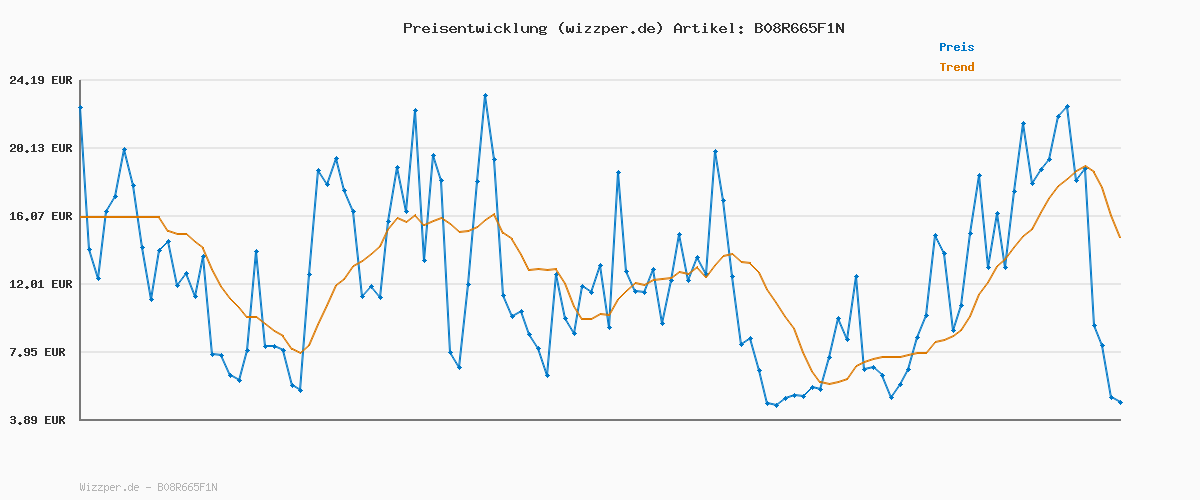Select the highest blue price peak mid-chart

pyautogui.click(x=485, y=96)
